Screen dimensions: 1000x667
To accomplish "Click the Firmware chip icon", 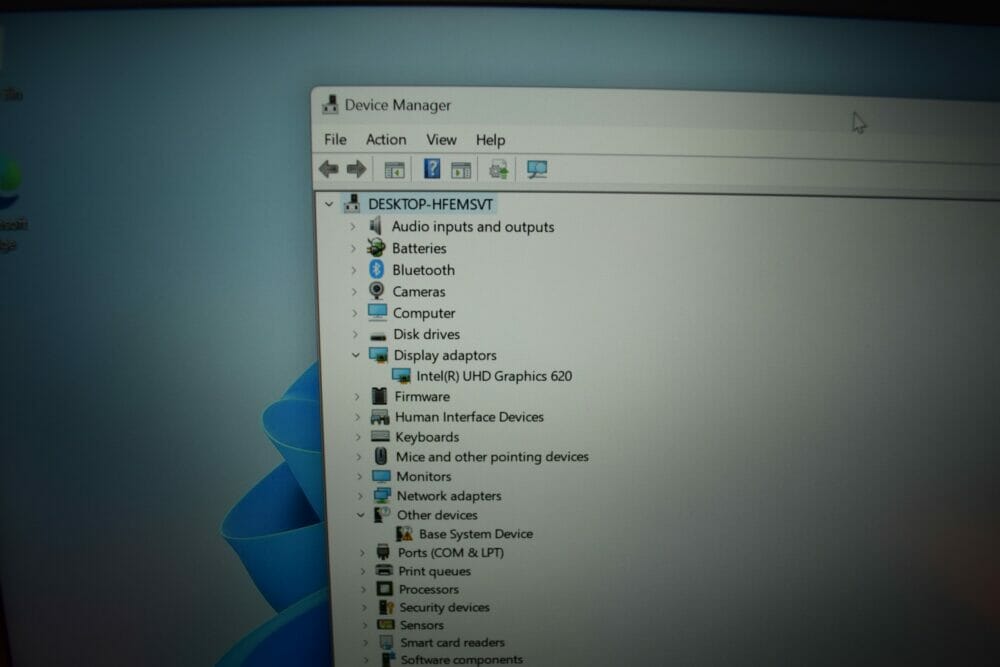I will pos(379,396).
